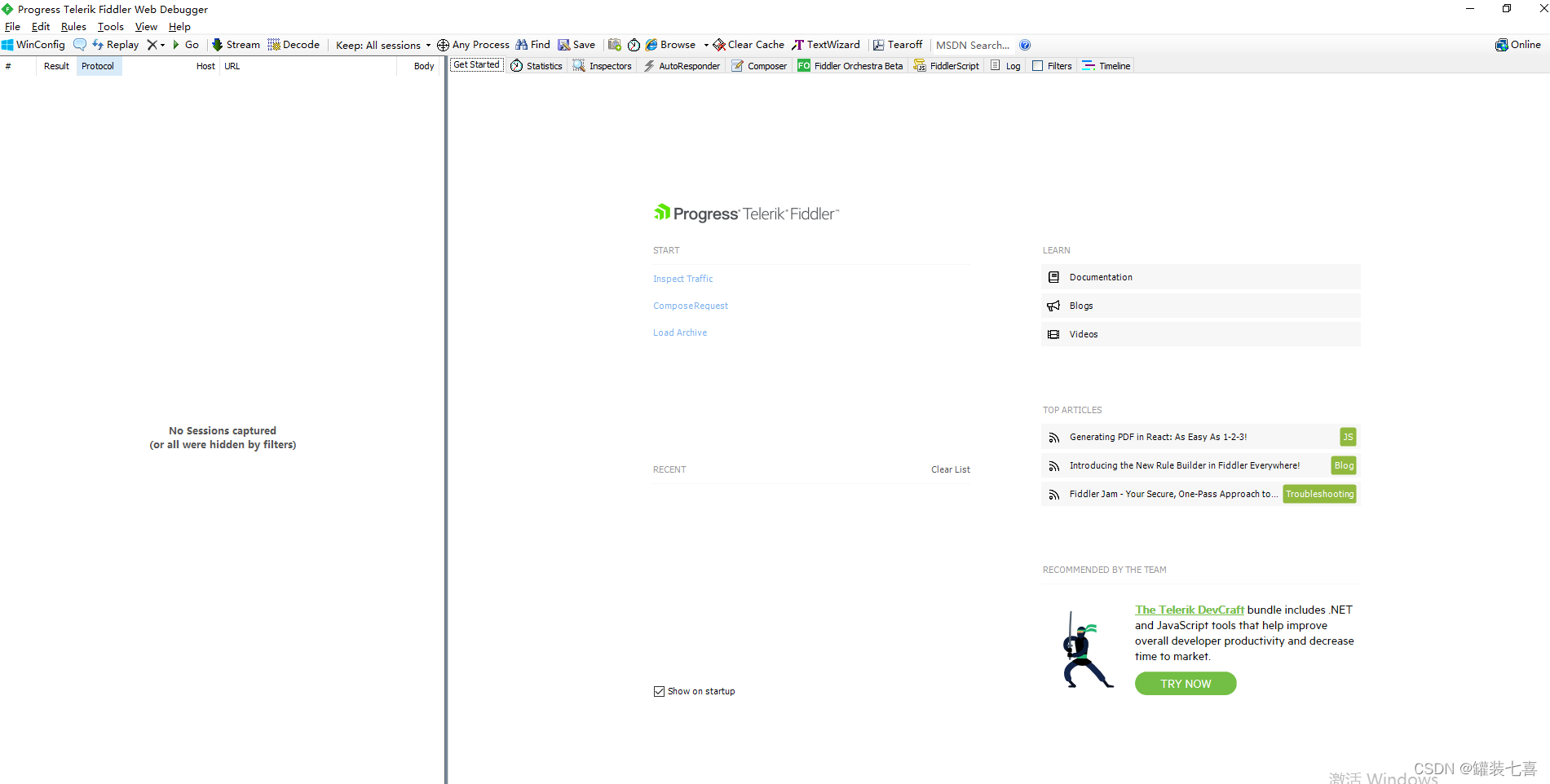Toggle Stream mode in the toolbar
The image size is (1550, 784).
236,45
